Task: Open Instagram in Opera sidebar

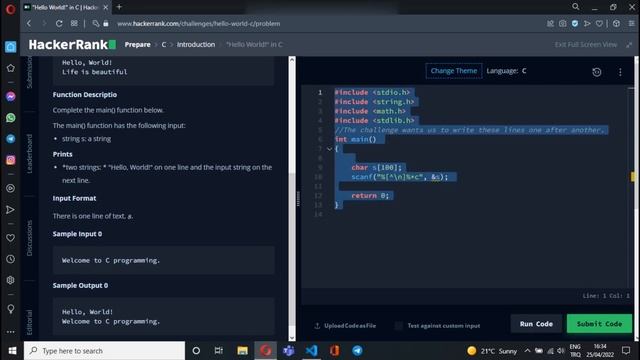Action: pyautogui.click(x=11, y=160)
